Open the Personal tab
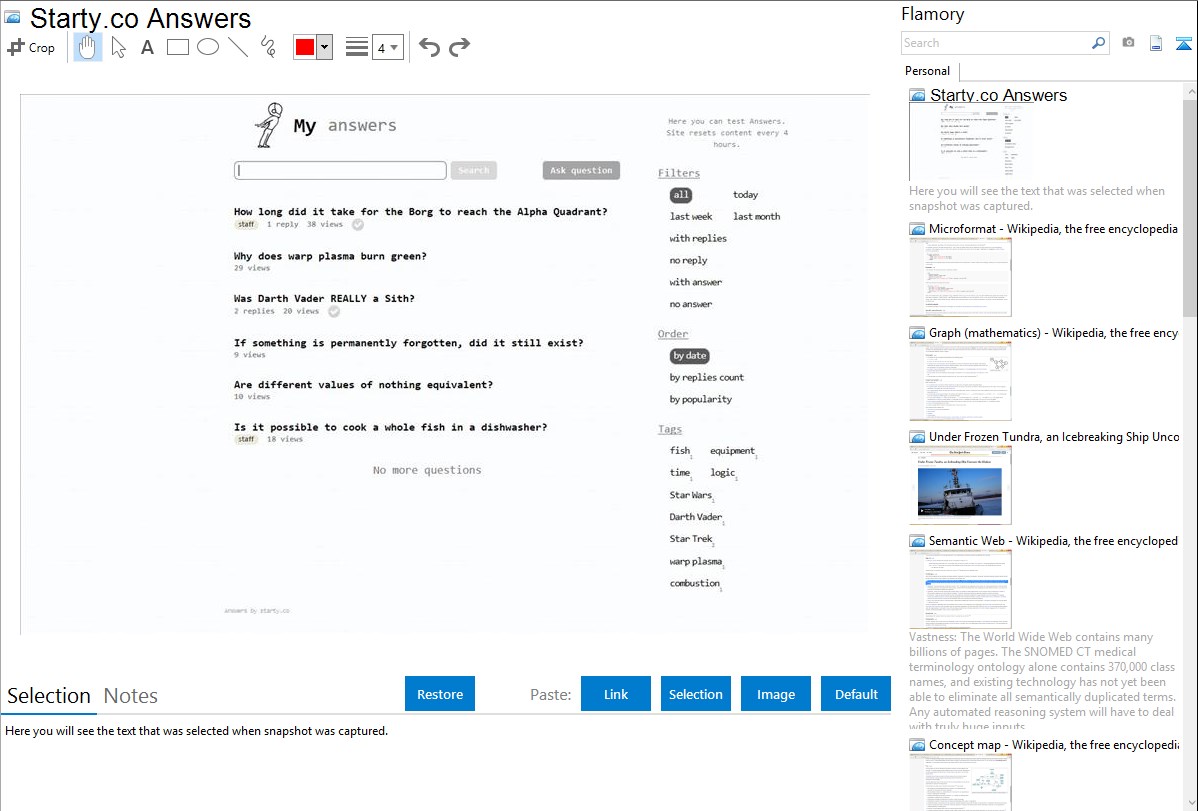Image resolution: width=1198 pixels, height=811 pixels. point(928,71)
